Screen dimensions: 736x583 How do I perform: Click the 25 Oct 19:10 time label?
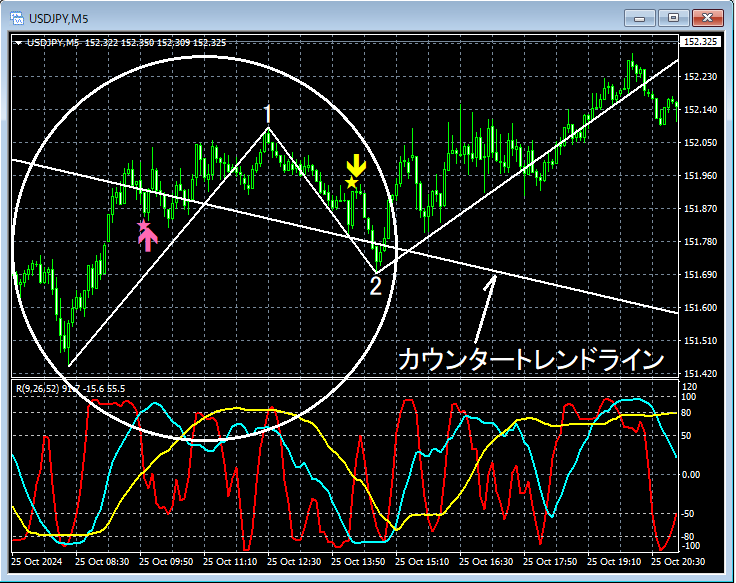(x=614, y=562)
